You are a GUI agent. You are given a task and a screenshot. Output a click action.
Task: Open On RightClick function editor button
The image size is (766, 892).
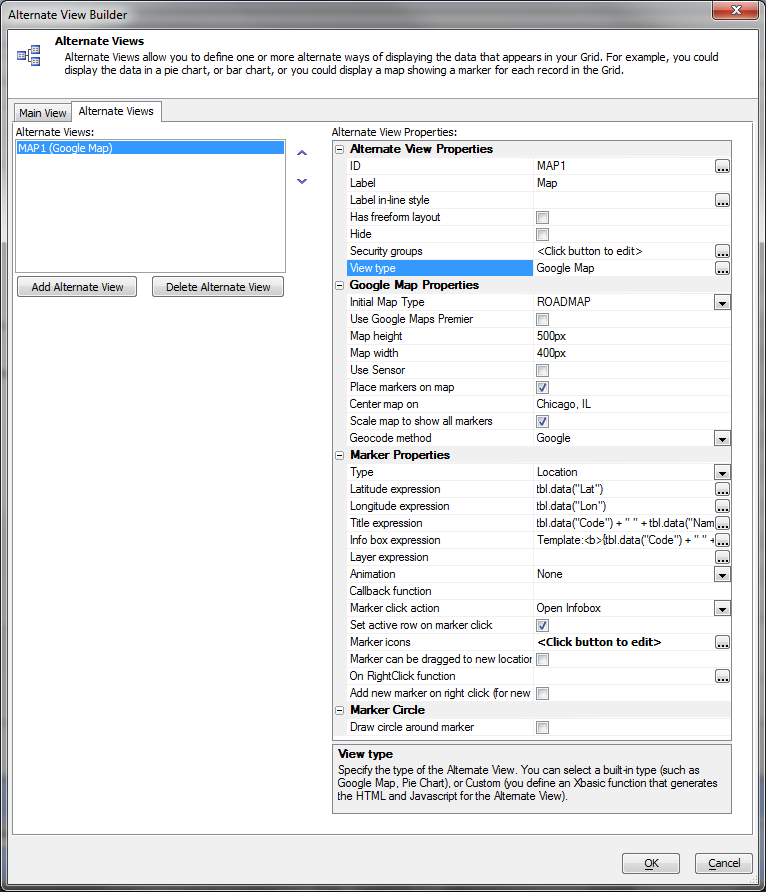tap(722, 677)
